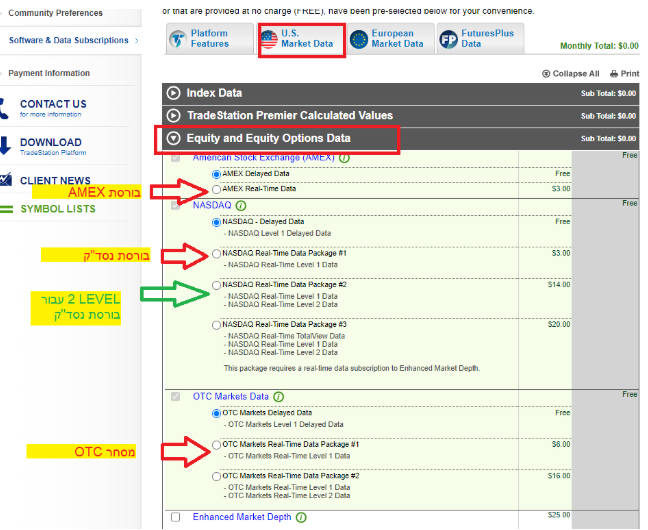This screenshot has width=648, height=530.
Task: Open the American Stock Exchange (AMEX) link
Action: [264, 158]
